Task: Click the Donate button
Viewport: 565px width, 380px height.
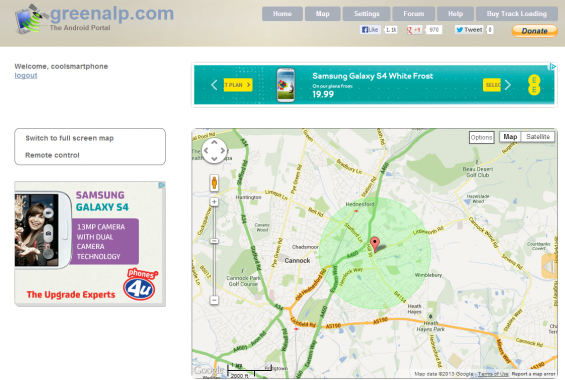Action: [x=534, y=31]
